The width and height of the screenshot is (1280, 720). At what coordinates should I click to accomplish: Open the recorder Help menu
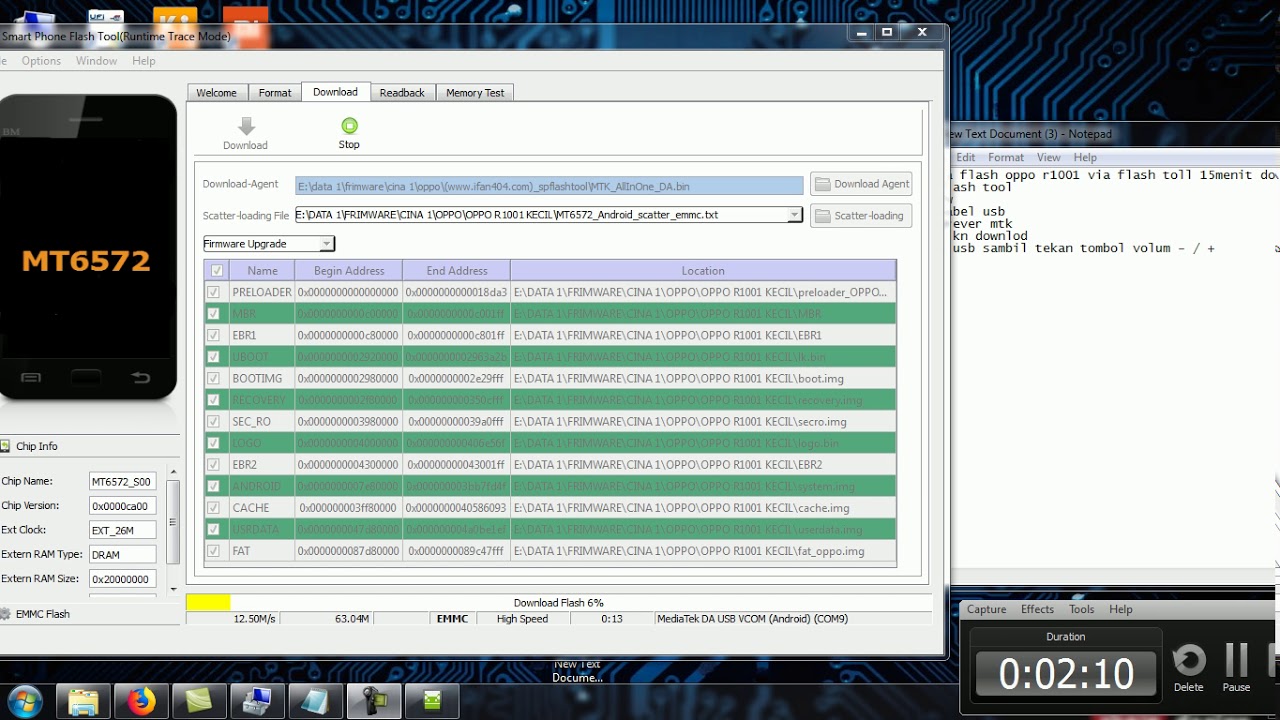point(1120,609)
